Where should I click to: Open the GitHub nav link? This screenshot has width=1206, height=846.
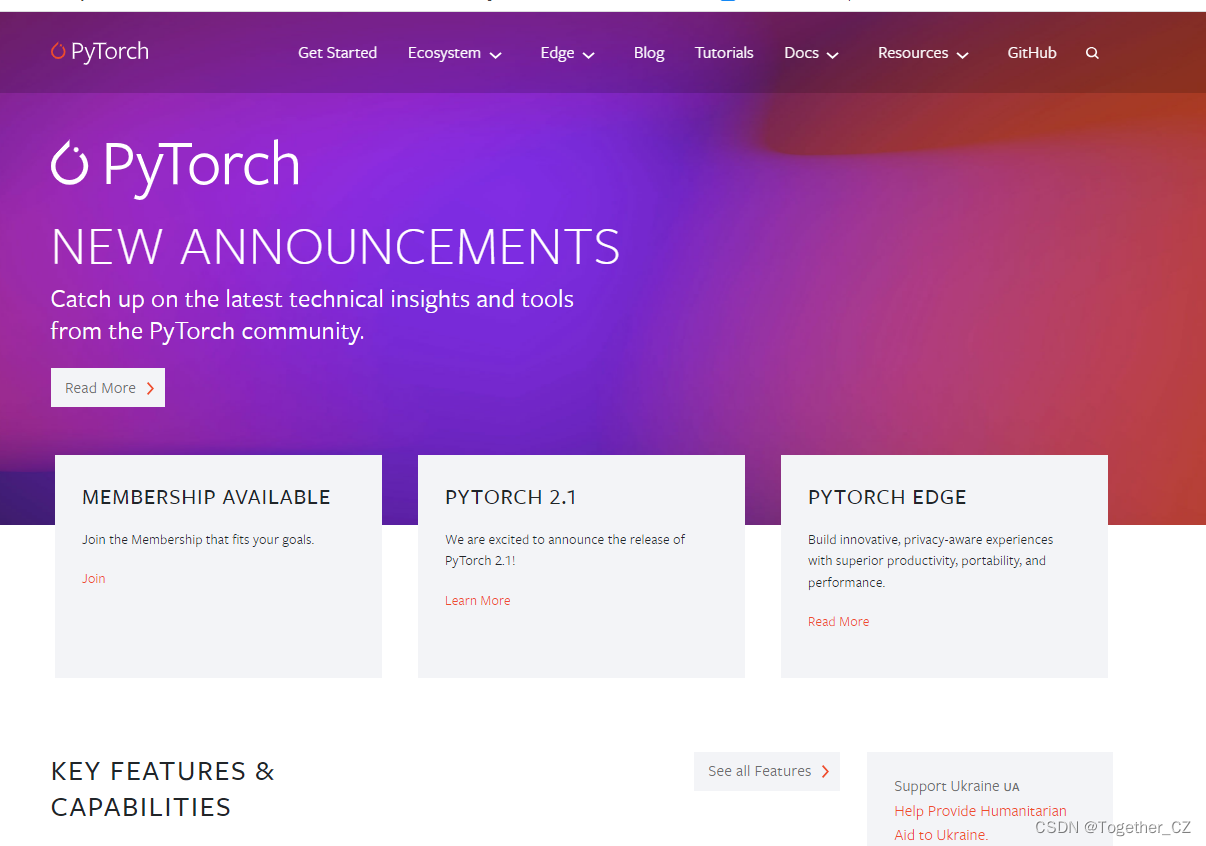(x=1032, y=53)
